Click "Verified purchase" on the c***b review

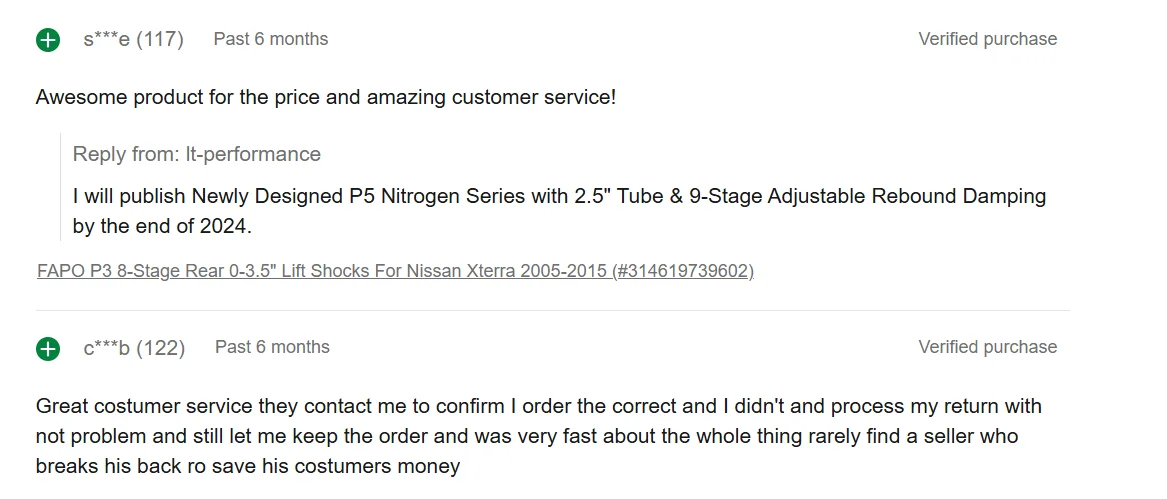pos(987,347)
